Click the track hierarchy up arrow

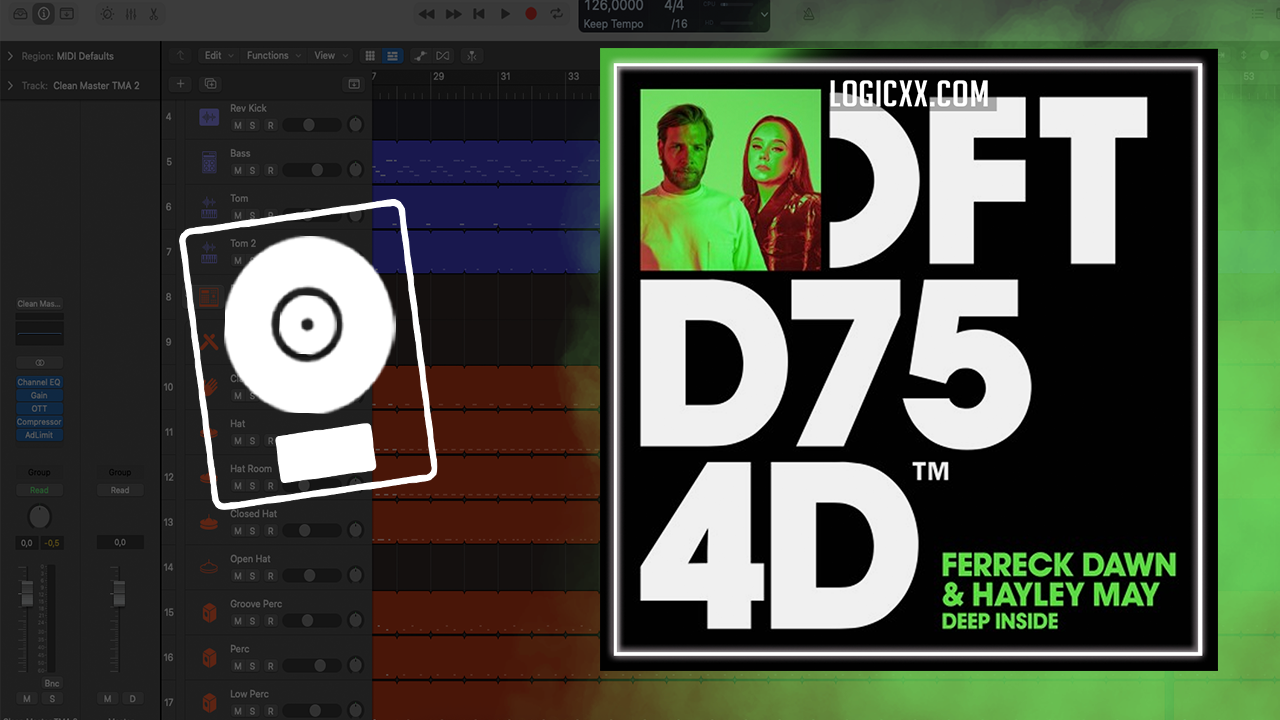[x=180, y=56]
